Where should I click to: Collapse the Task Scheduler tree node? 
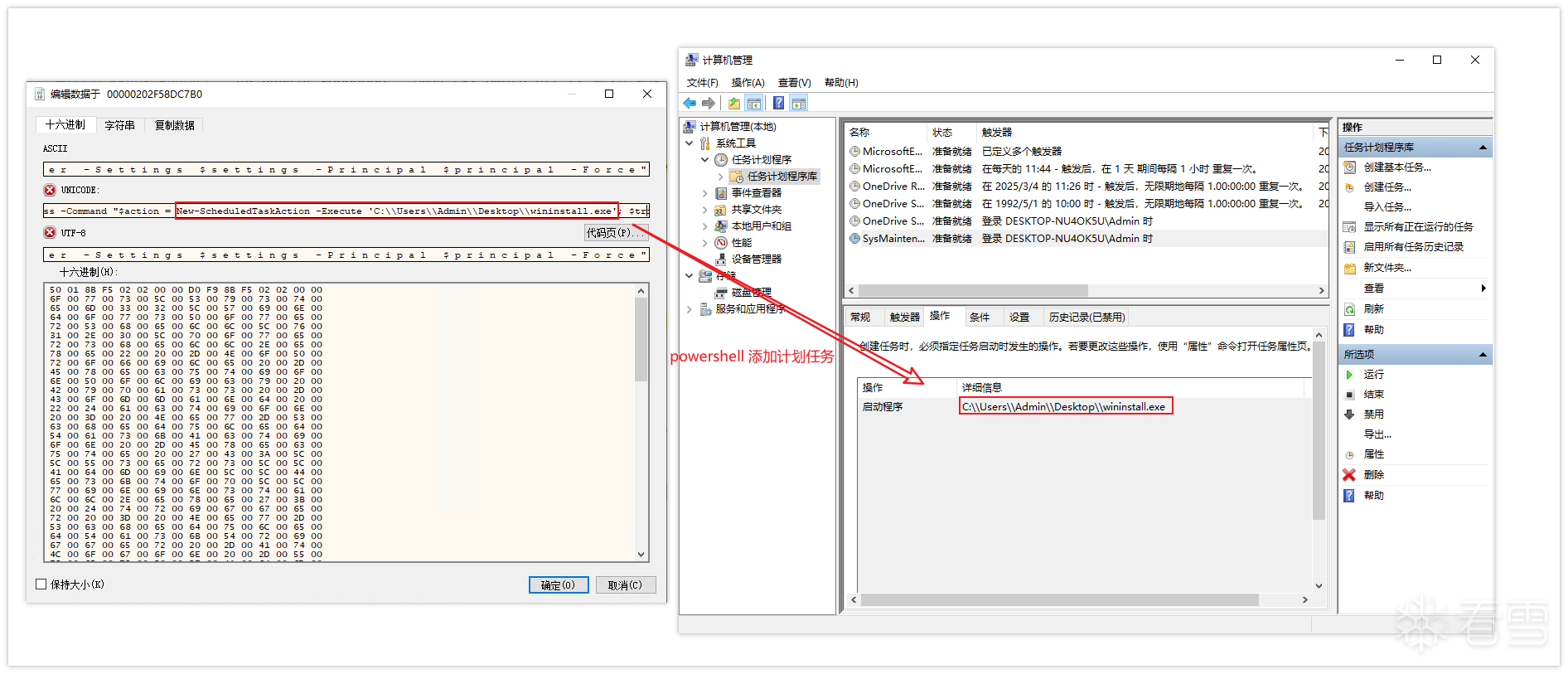705,160
